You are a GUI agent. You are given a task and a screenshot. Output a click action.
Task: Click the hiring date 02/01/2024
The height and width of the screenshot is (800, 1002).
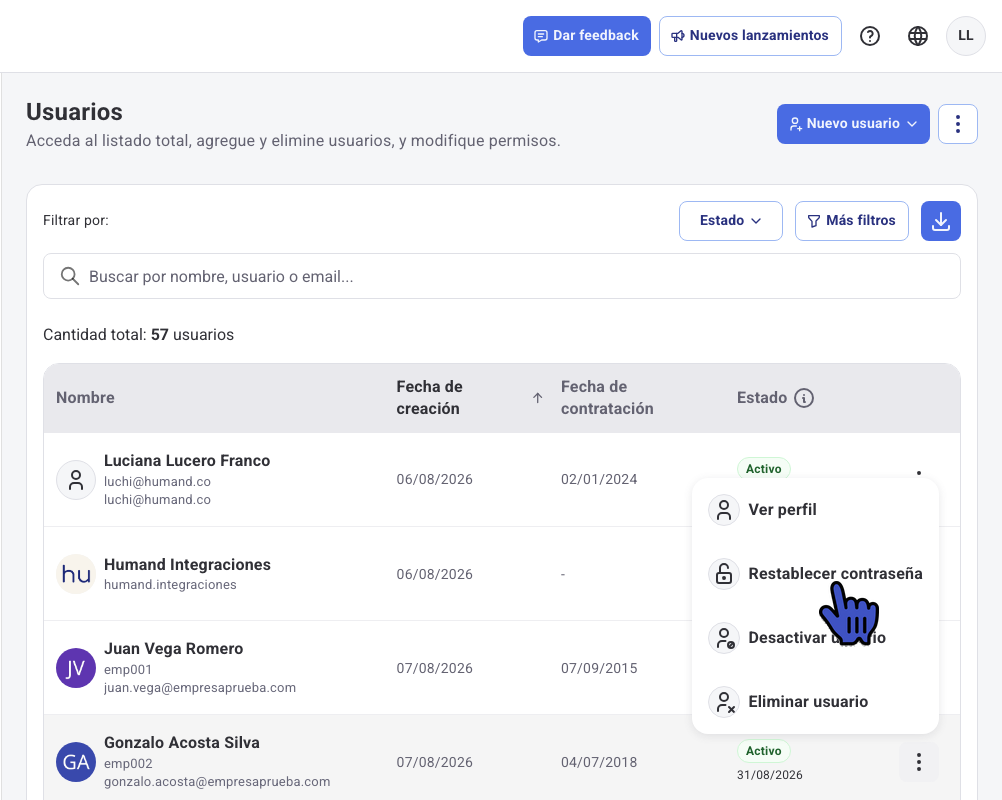(599, 479)
